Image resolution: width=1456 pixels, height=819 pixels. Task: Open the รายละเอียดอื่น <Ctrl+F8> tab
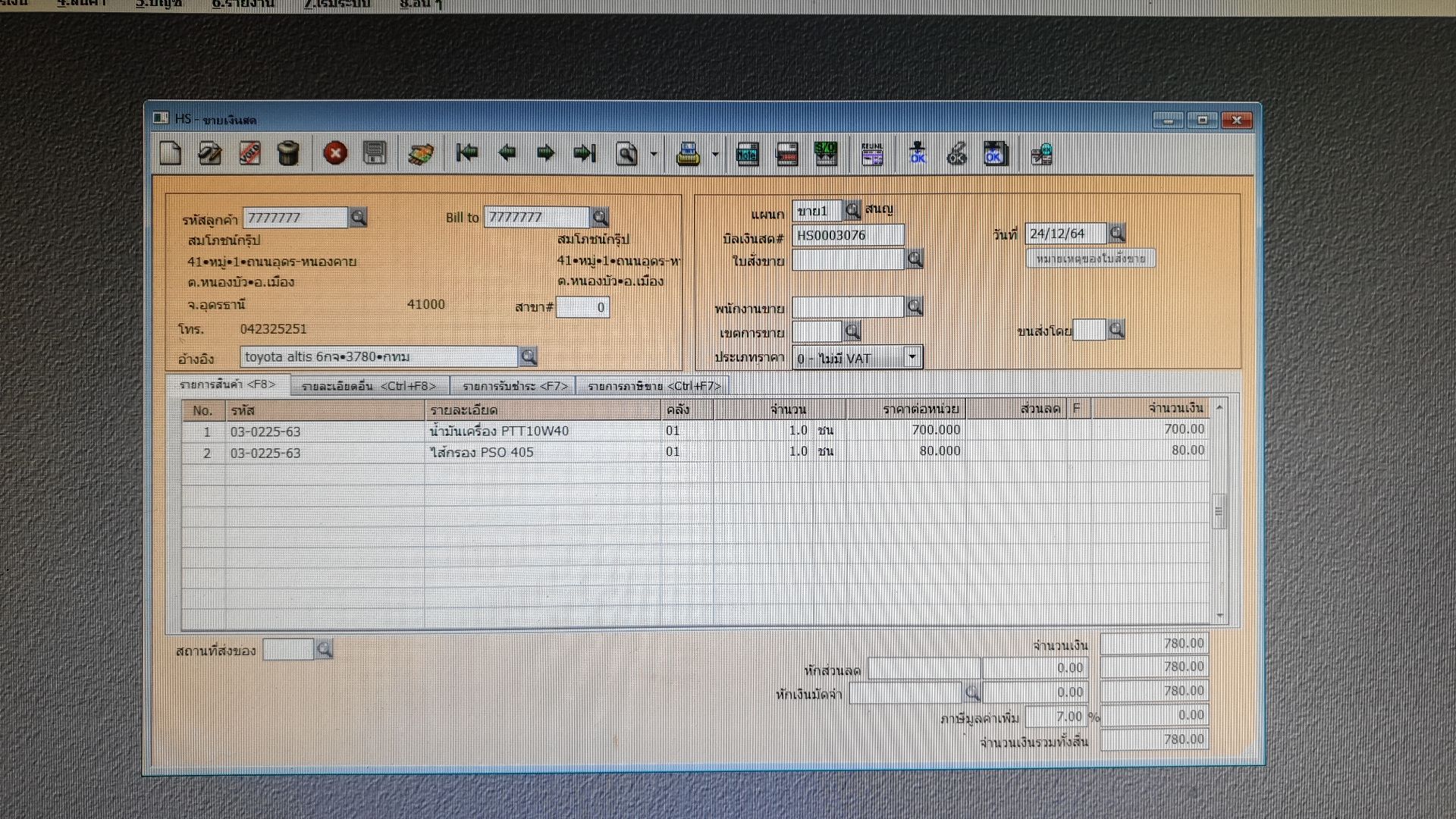point(369,386)
